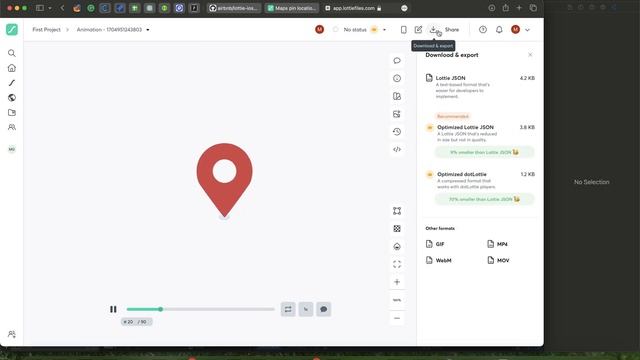Screen dimensions: 640x360
Task: Open the info circle panel icon
Action: point(397,78)
